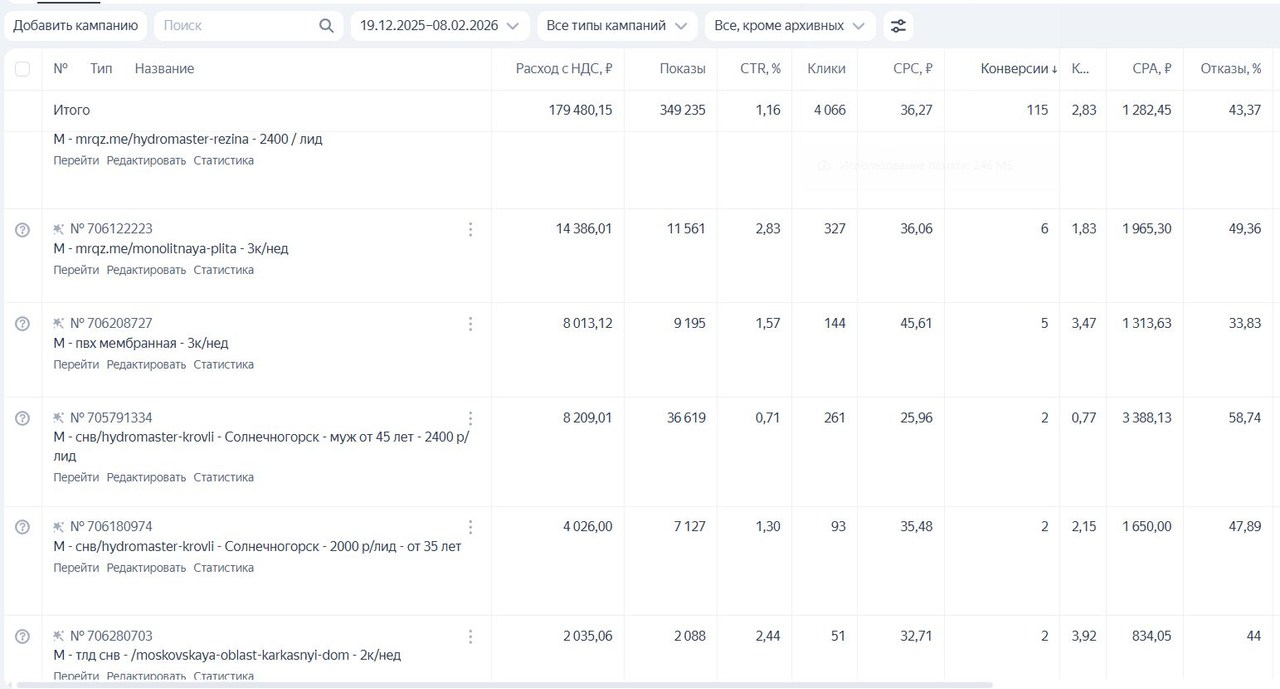Open the filter settings sliders icon
Viewport: 1280px width, 689px height.
[898, 26]
